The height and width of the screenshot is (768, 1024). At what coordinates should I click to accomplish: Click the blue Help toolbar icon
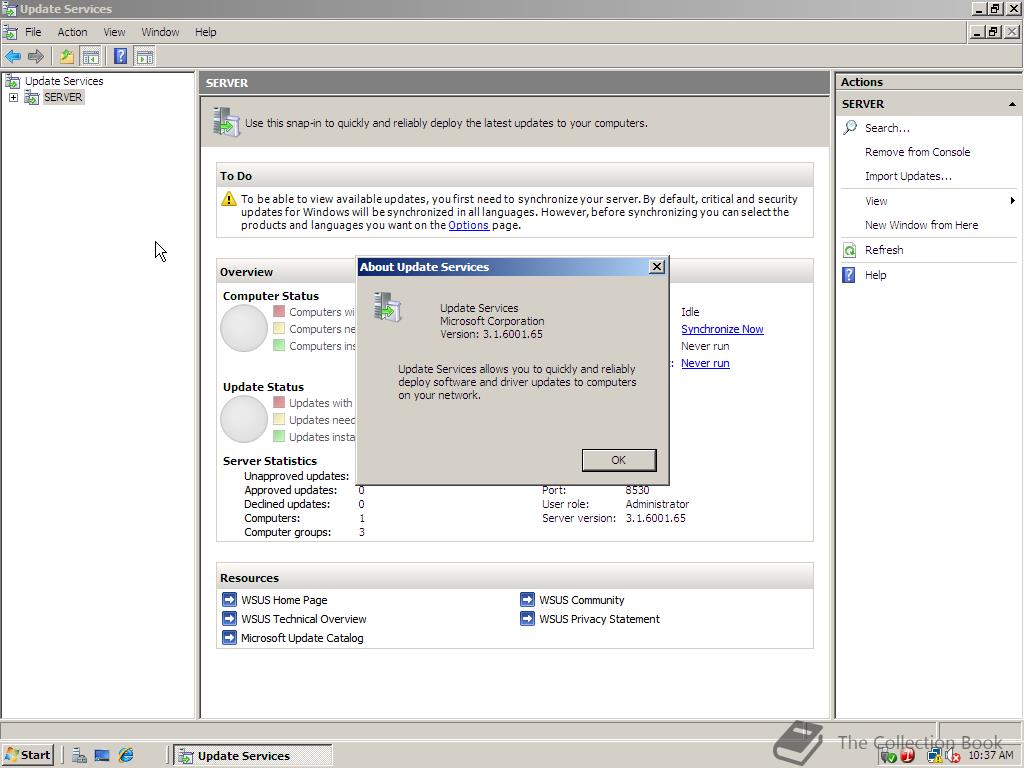[120, 57]
